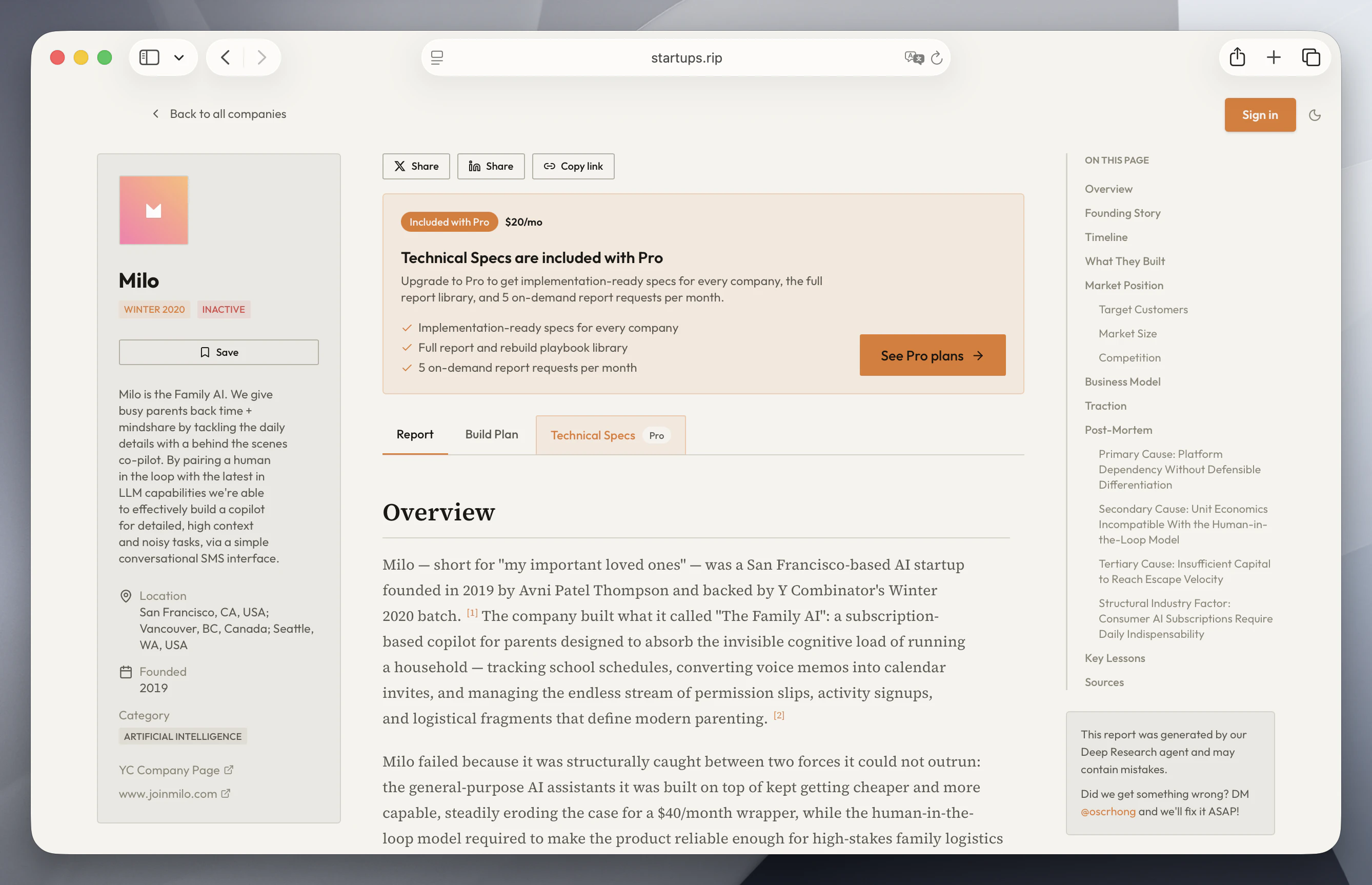The image size is (1372, 885).
Task: Expand the sidebar tab options chevron
Action: tap(178, 57)
